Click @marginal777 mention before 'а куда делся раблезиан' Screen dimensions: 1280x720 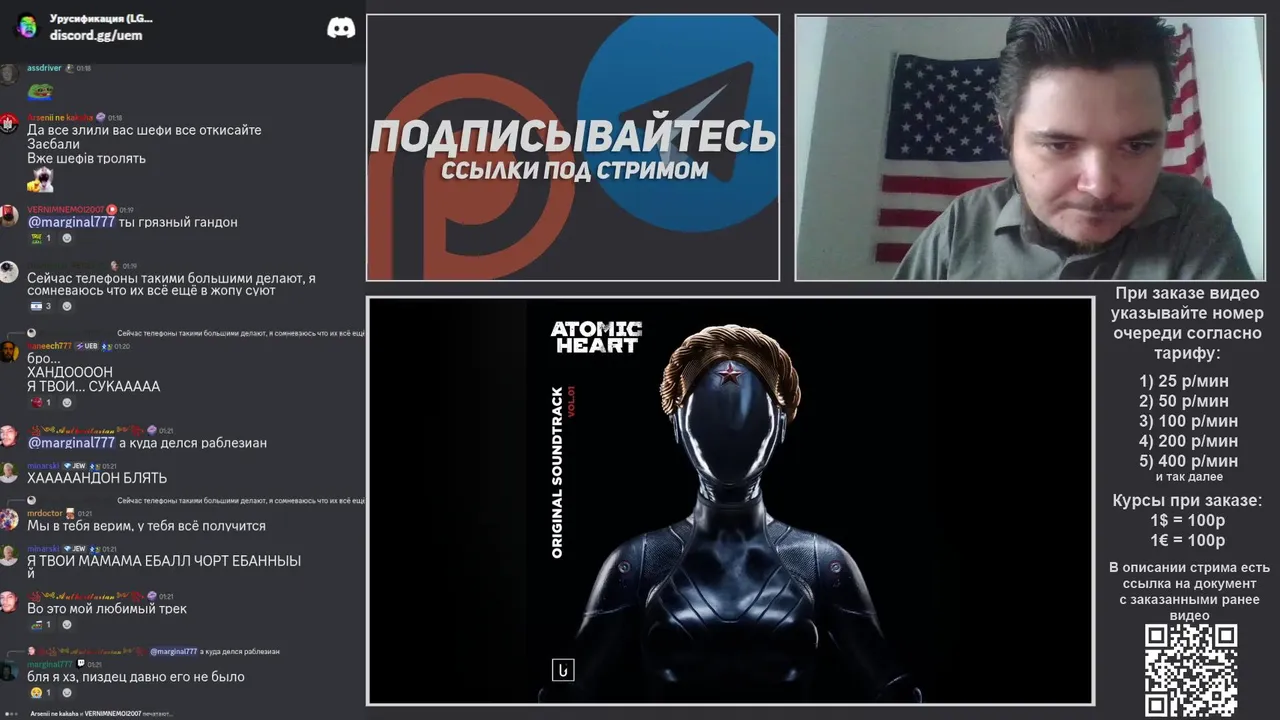71,442
